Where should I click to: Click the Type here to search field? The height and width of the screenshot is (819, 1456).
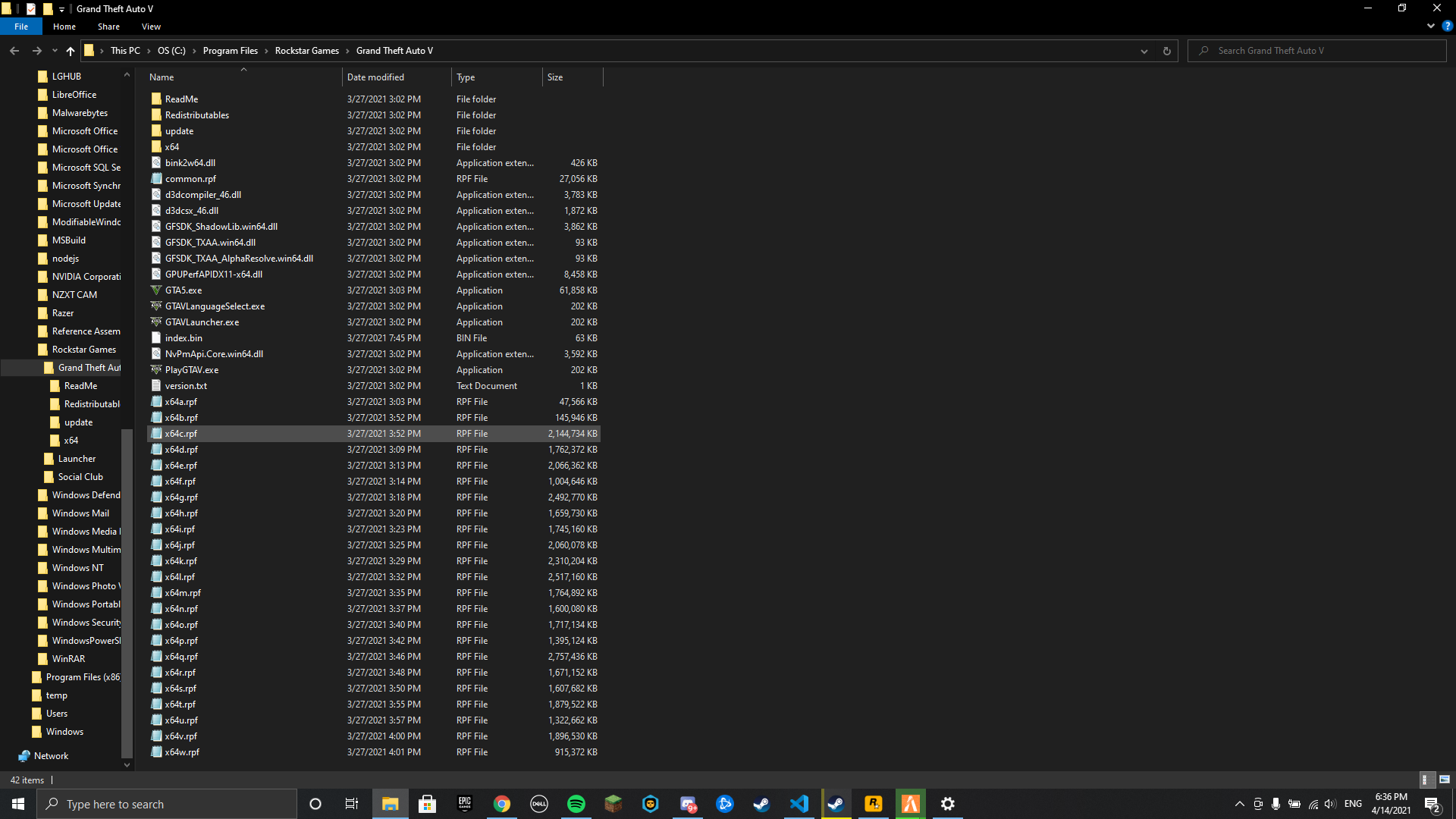tap(167, 805)
